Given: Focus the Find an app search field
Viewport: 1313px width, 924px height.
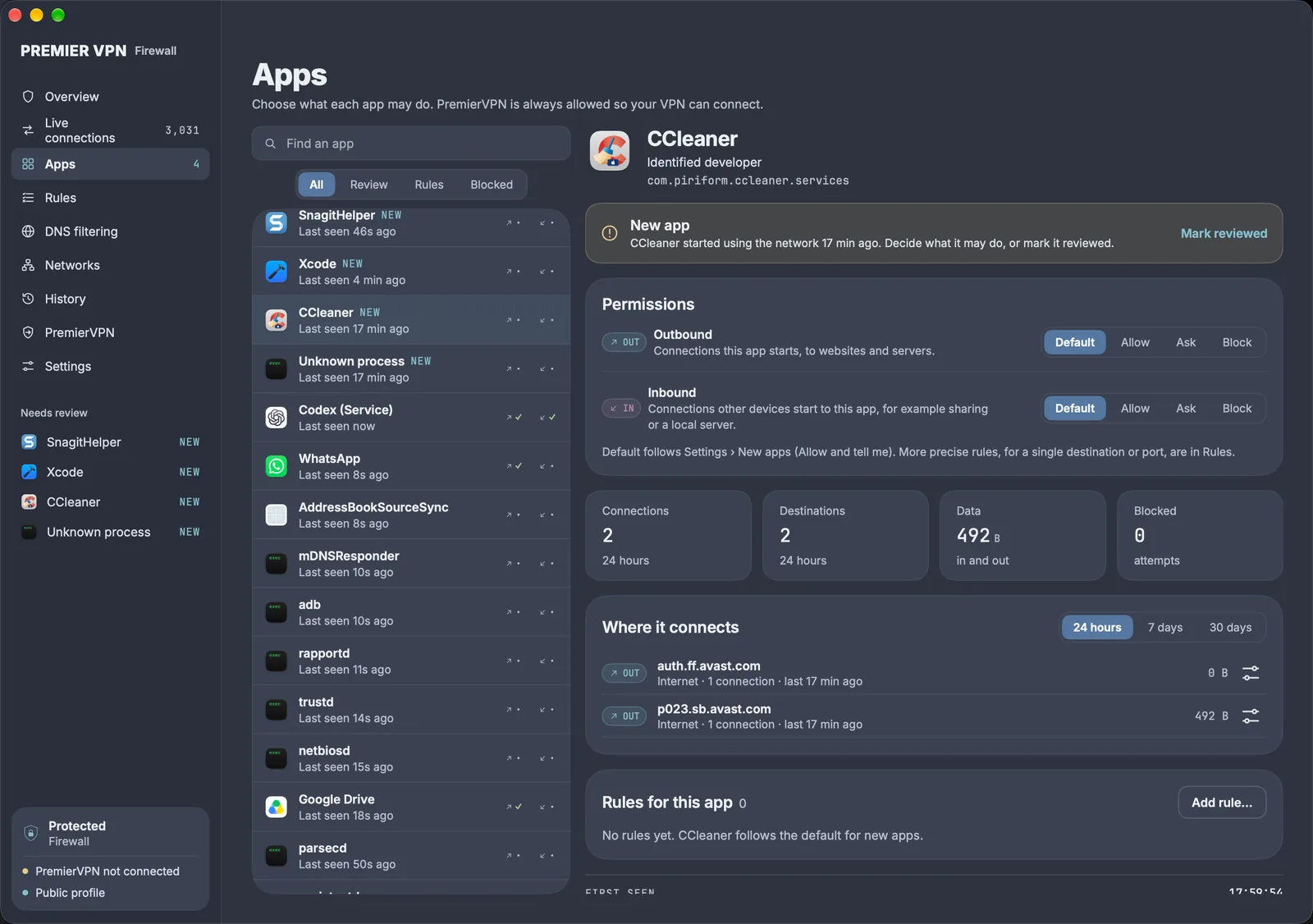Looking at the screenshot, I should click(x=411, y=144).
